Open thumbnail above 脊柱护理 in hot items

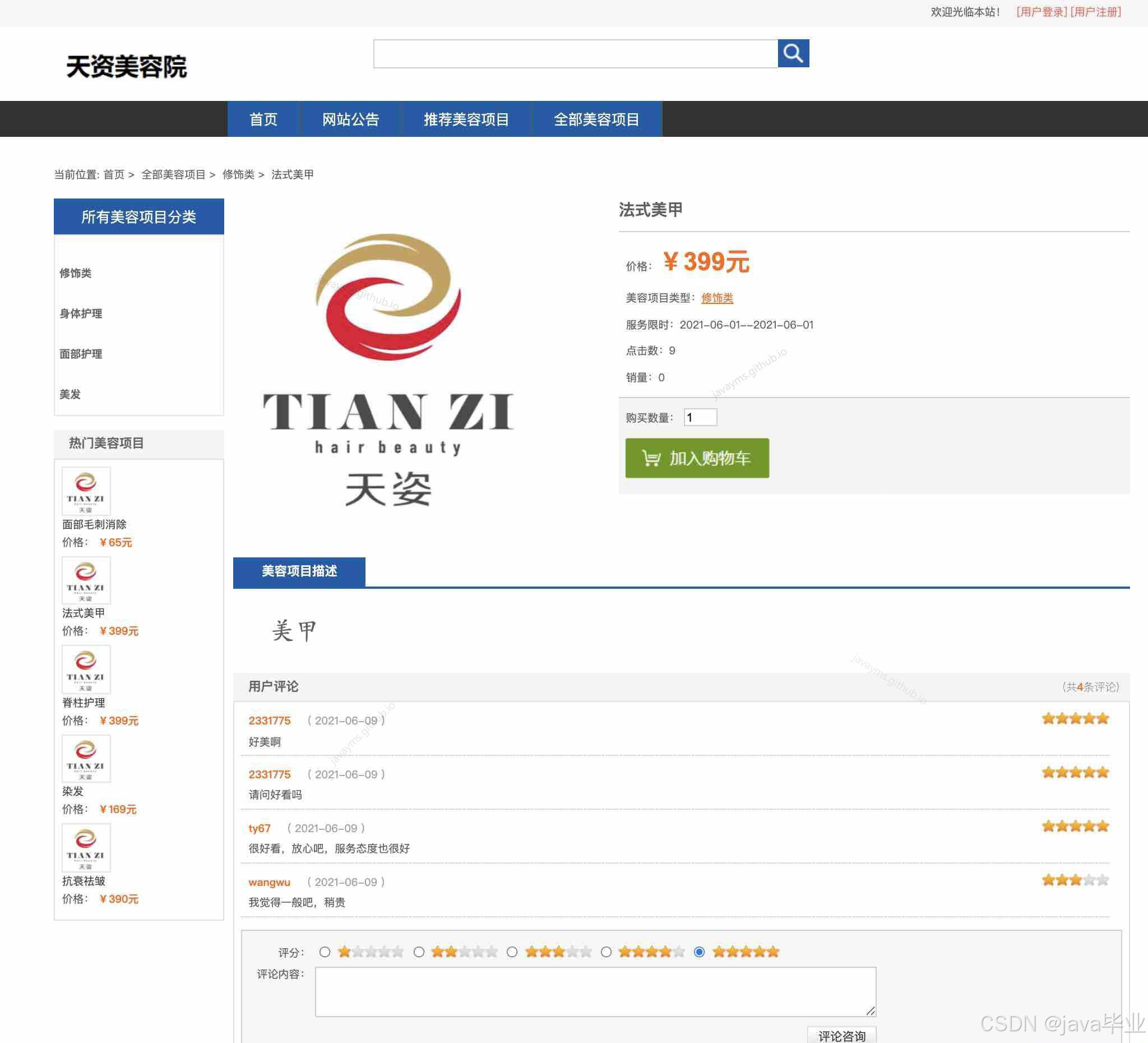86,669
